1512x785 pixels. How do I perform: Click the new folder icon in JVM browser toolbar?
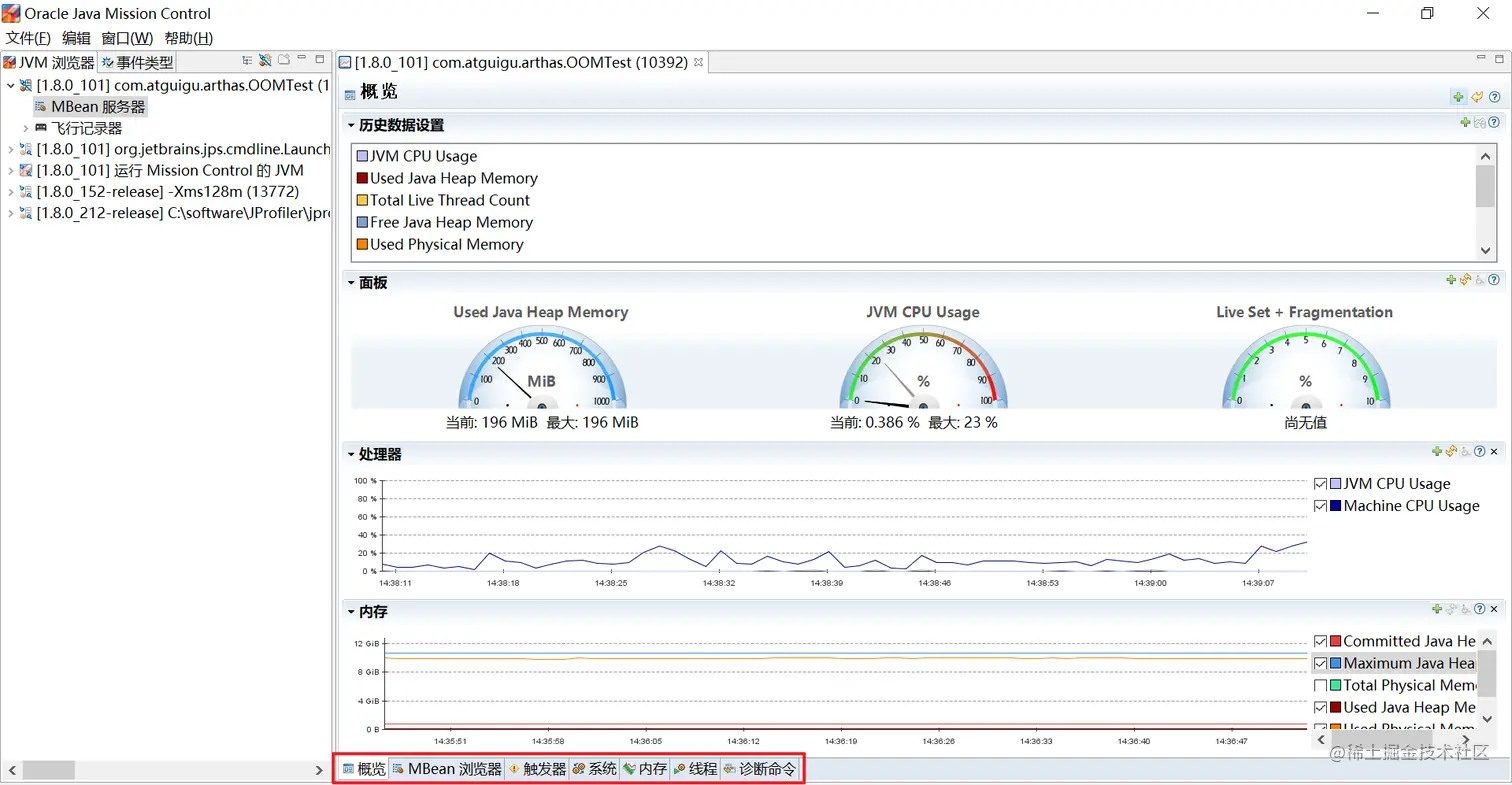click(x=283, y=60)
